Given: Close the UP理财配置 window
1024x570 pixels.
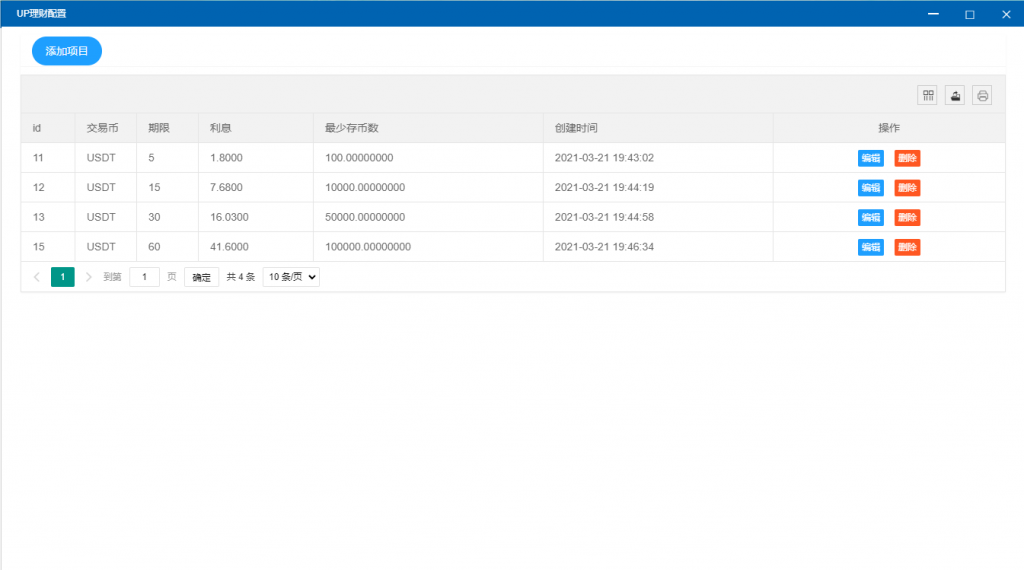Looking at the screenshot, I should pyautogui.click(x=1006, y=14).
